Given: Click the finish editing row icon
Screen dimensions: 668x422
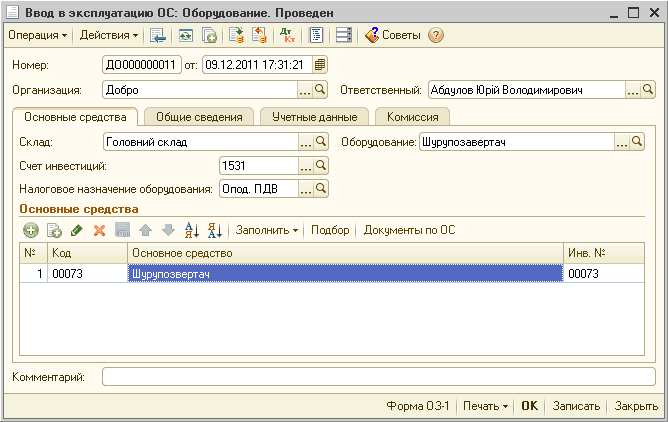Looking at the screenshot, I should (x=123, y=230).
